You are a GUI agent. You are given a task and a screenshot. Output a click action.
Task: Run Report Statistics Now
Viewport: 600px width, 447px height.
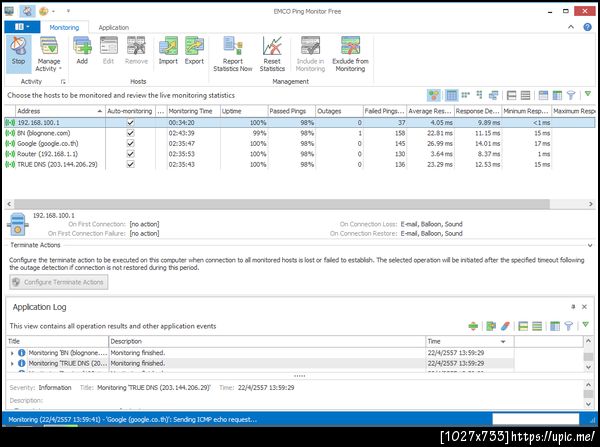click(233, 54)
